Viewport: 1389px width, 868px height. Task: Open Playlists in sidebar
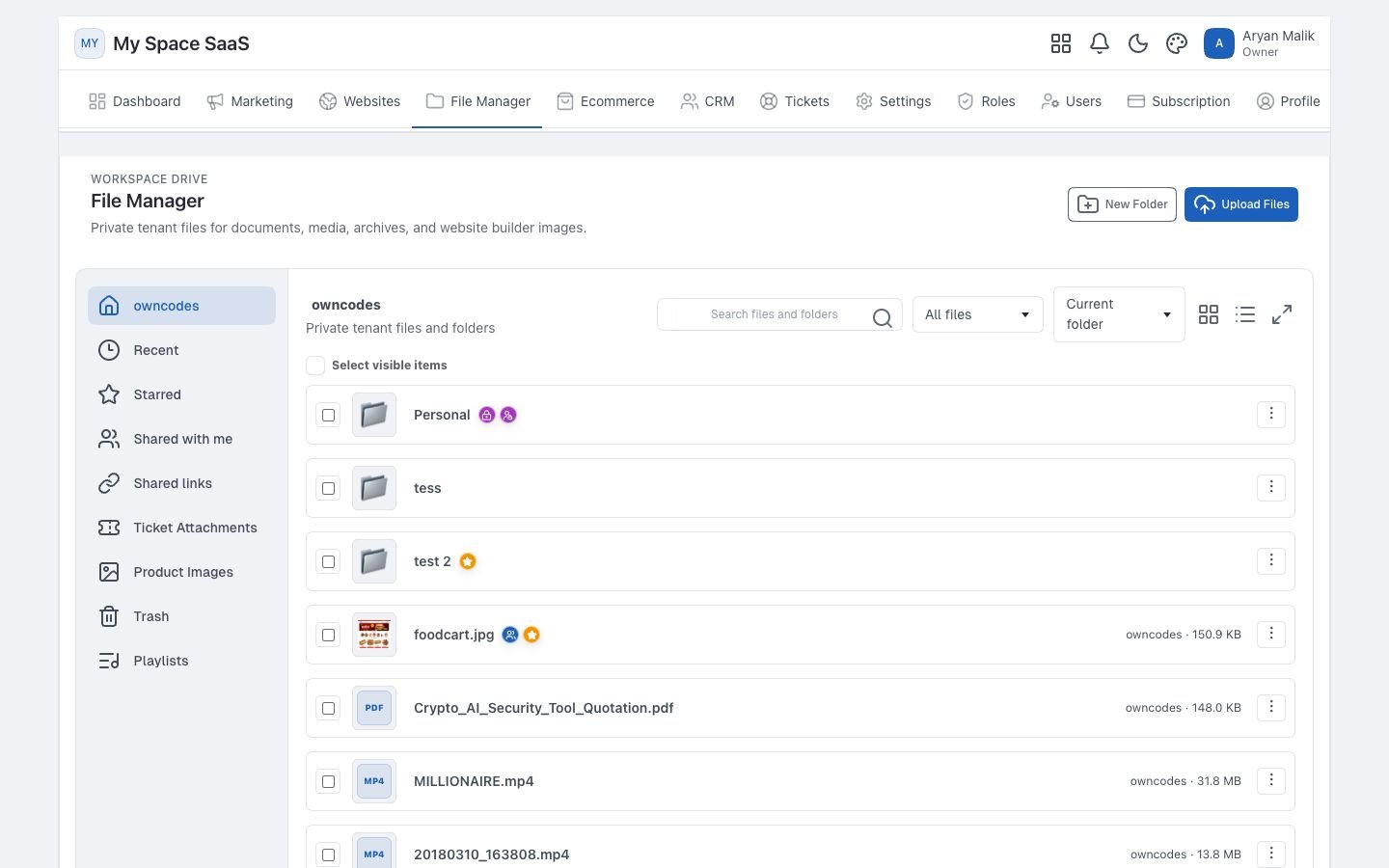pyautogui.click(x=181, y=661)
